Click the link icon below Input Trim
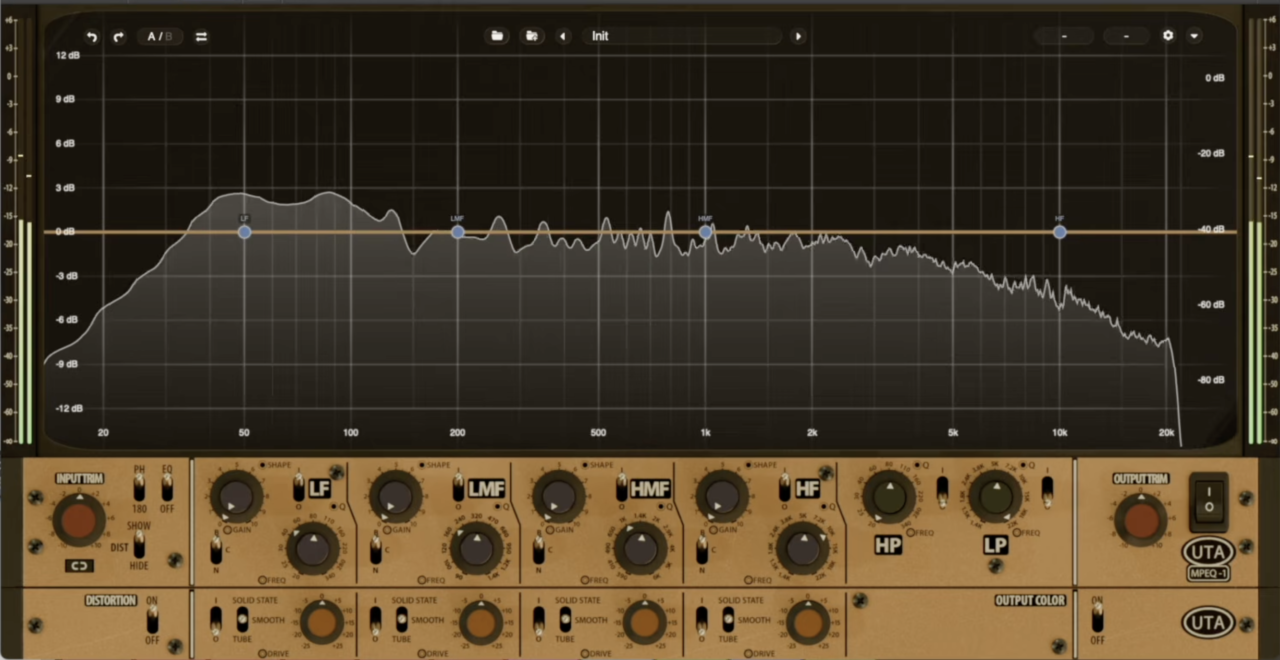The image size is (1280, 660). coord(79,566)
